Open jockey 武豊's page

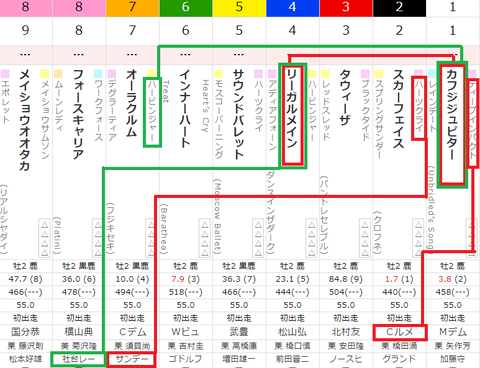point(239,332)
